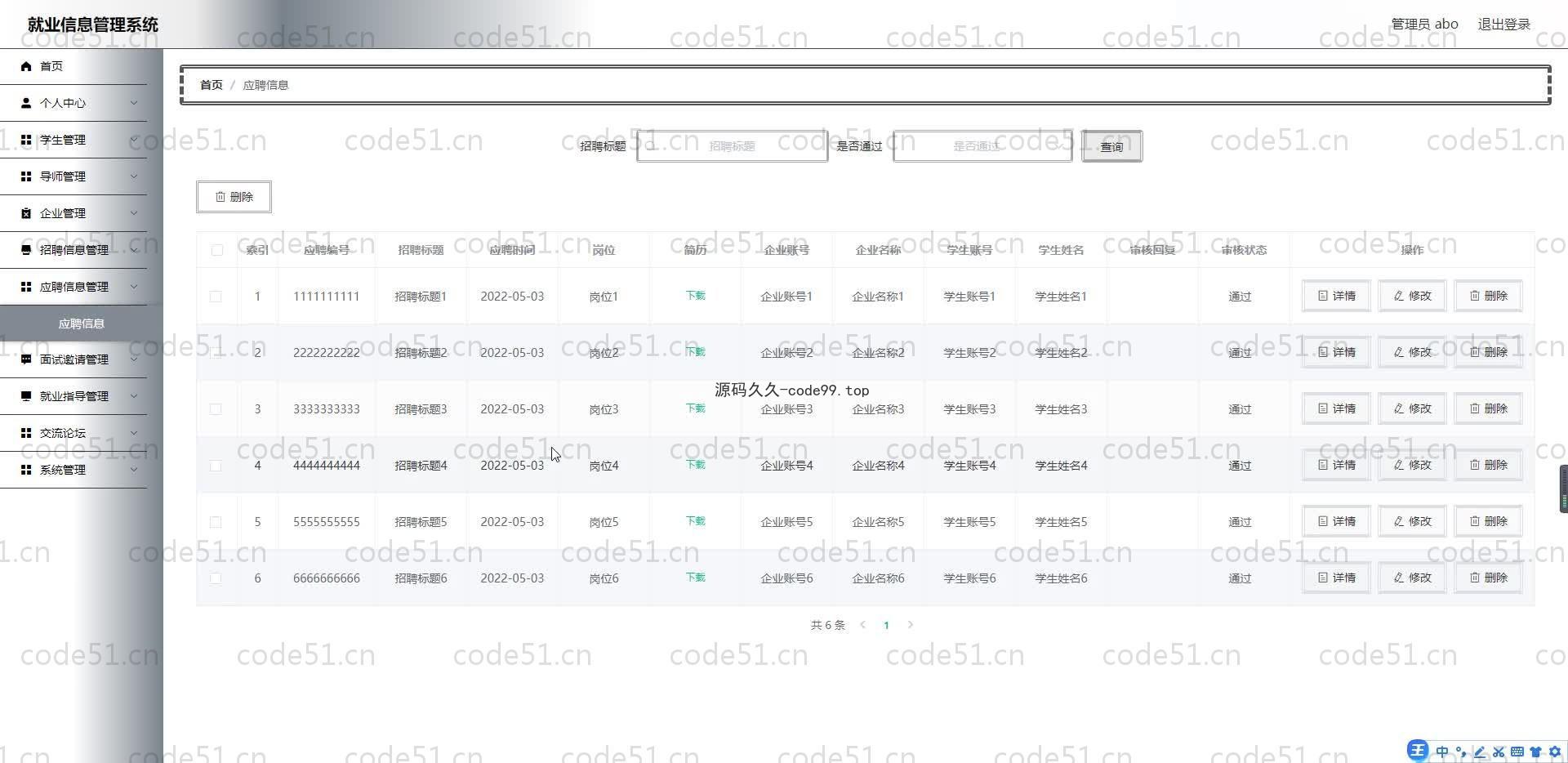Click cell 企业名称5

(878, 522)
